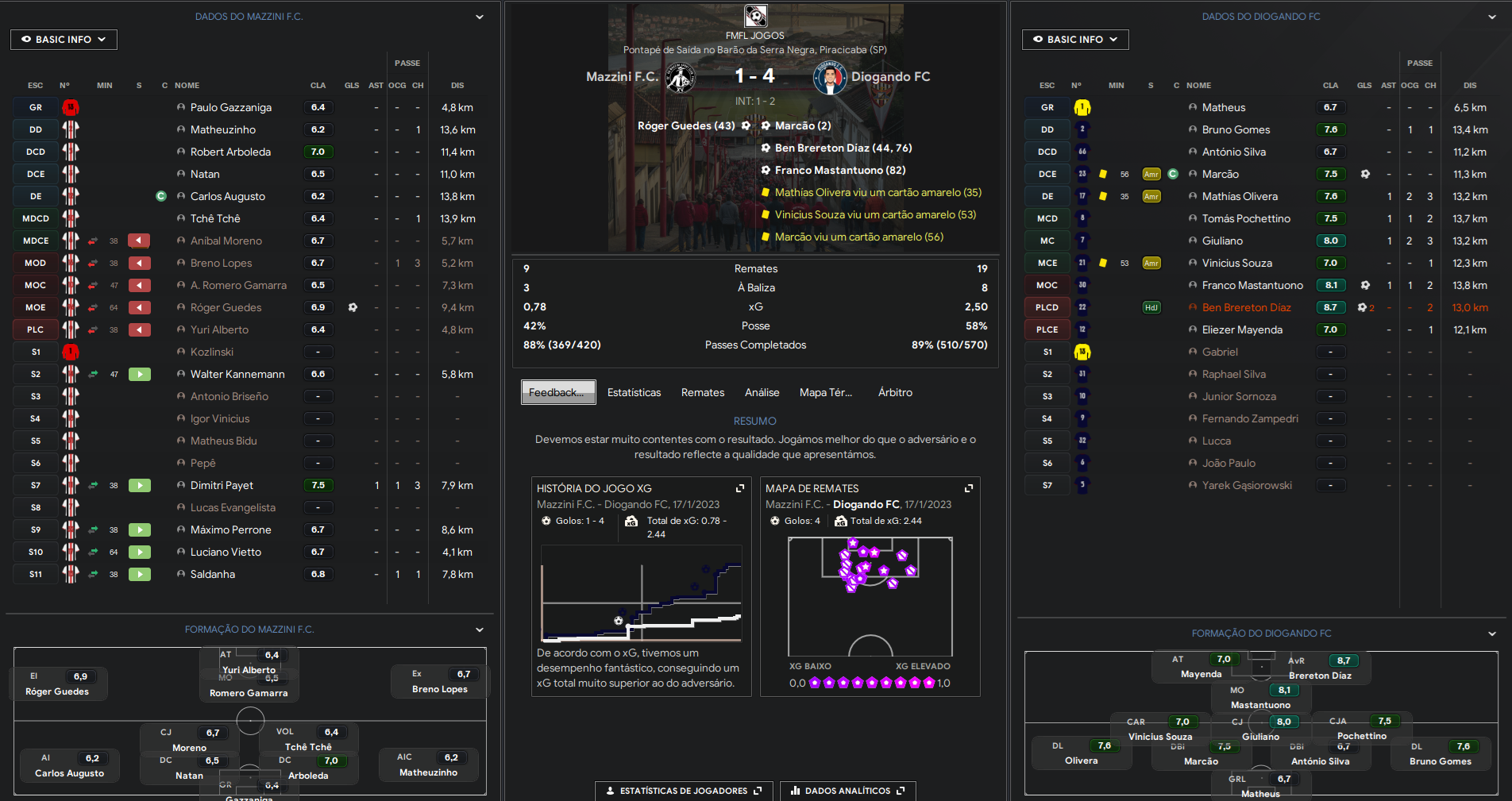The image size is (1512, 801).
Task: Open Mazzini's BASIC INFO view dropdown
Action: (x=64, y=40)
